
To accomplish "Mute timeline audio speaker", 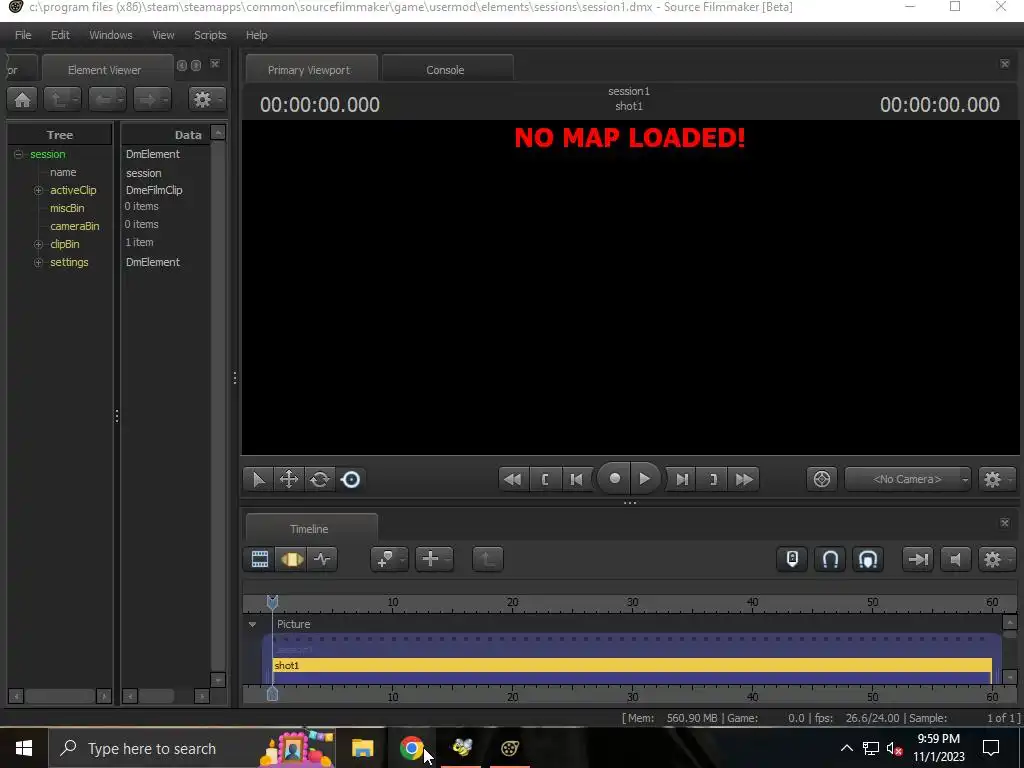I will pos(955,559).
